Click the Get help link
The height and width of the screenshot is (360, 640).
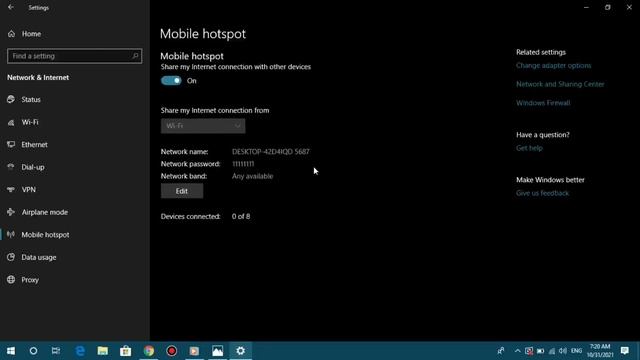[529, 148]
